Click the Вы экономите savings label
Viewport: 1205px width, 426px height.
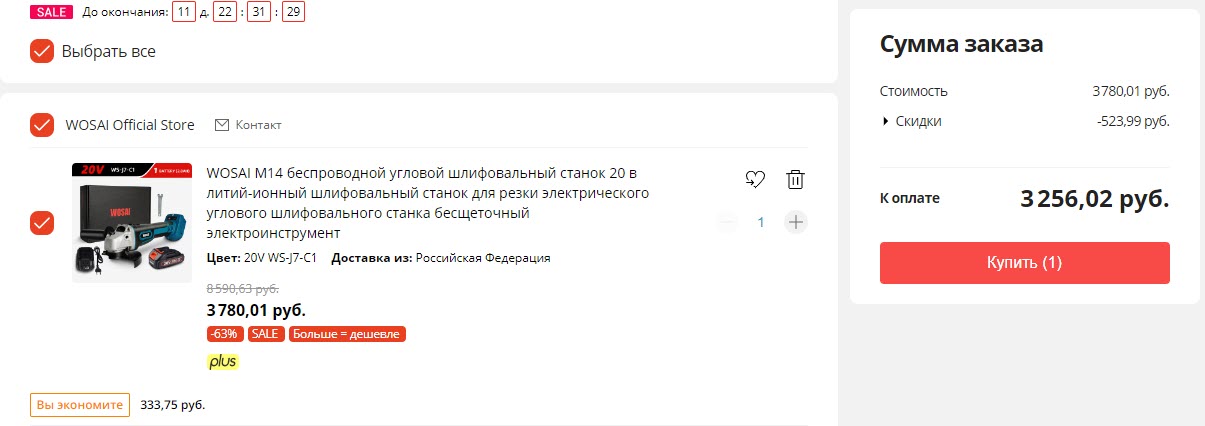[x=80, y=405]
